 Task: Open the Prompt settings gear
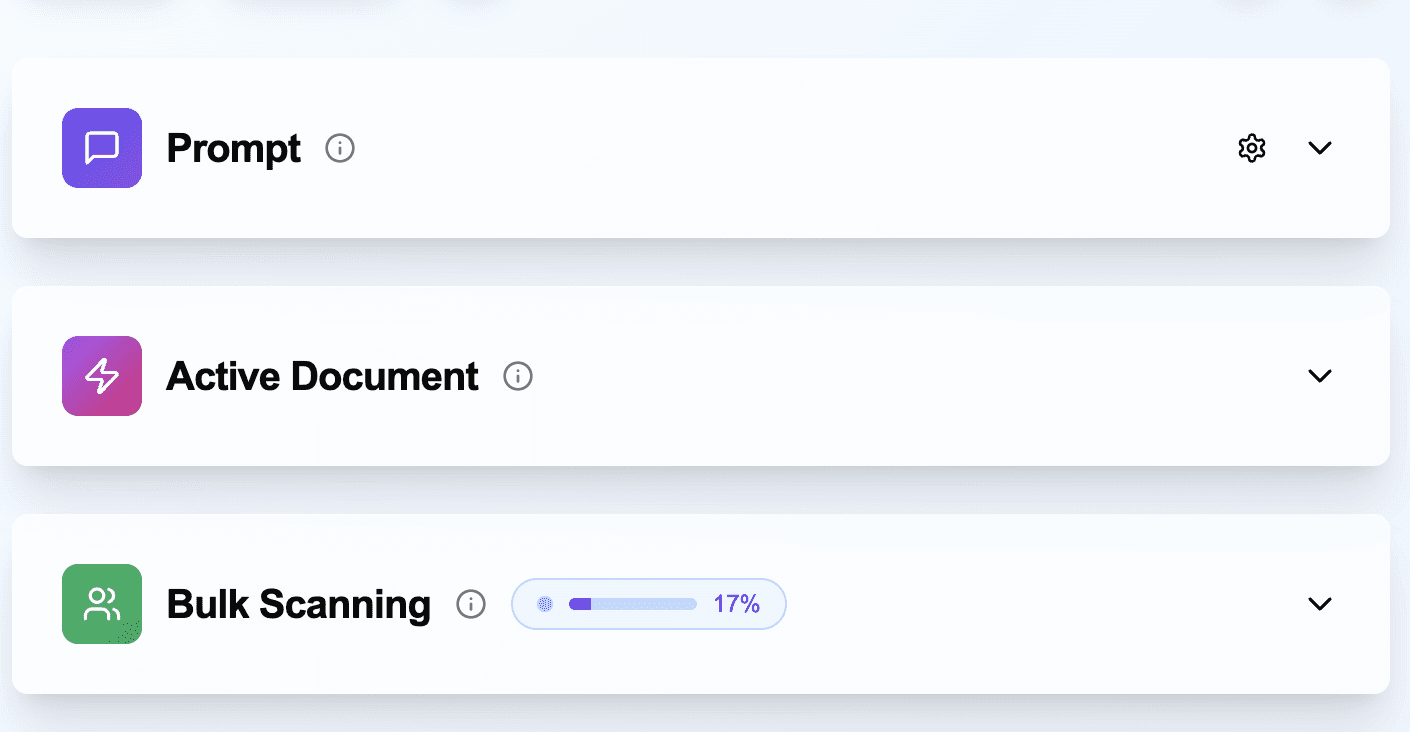click(x=1251, y=148)
